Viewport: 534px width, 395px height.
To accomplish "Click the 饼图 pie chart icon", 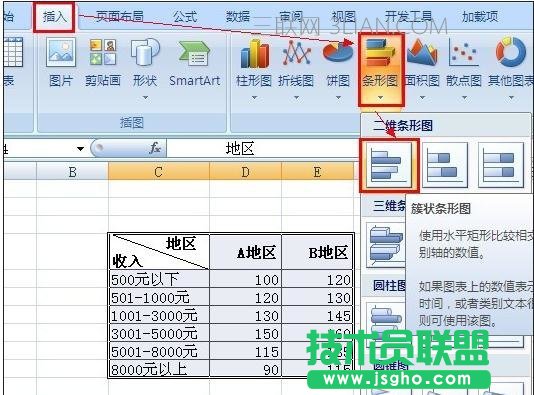I will [338, 53].
